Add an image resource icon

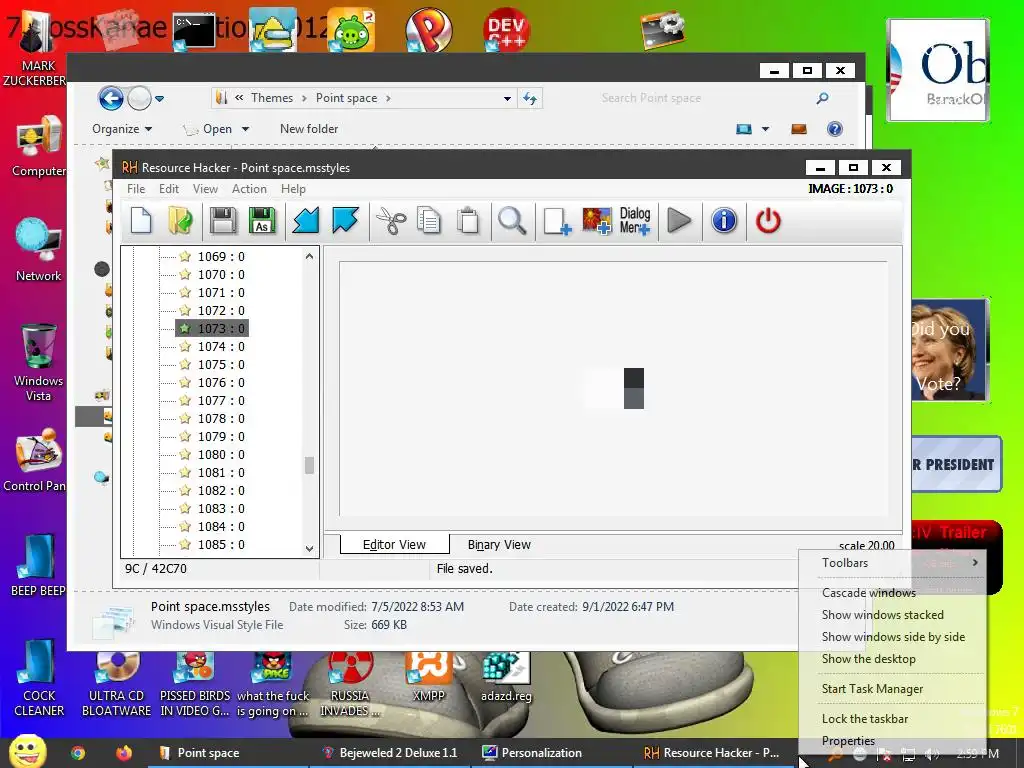coord(597,221)
